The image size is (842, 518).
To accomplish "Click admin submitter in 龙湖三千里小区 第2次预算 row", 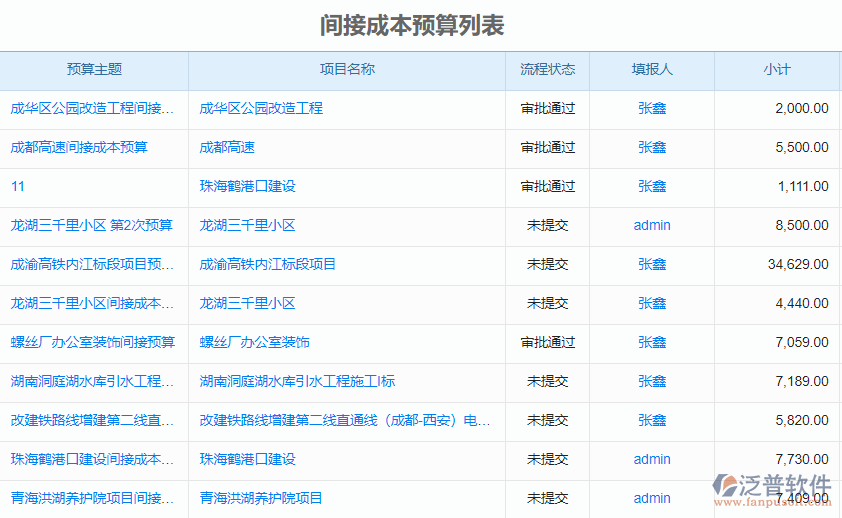I will 652,225.
